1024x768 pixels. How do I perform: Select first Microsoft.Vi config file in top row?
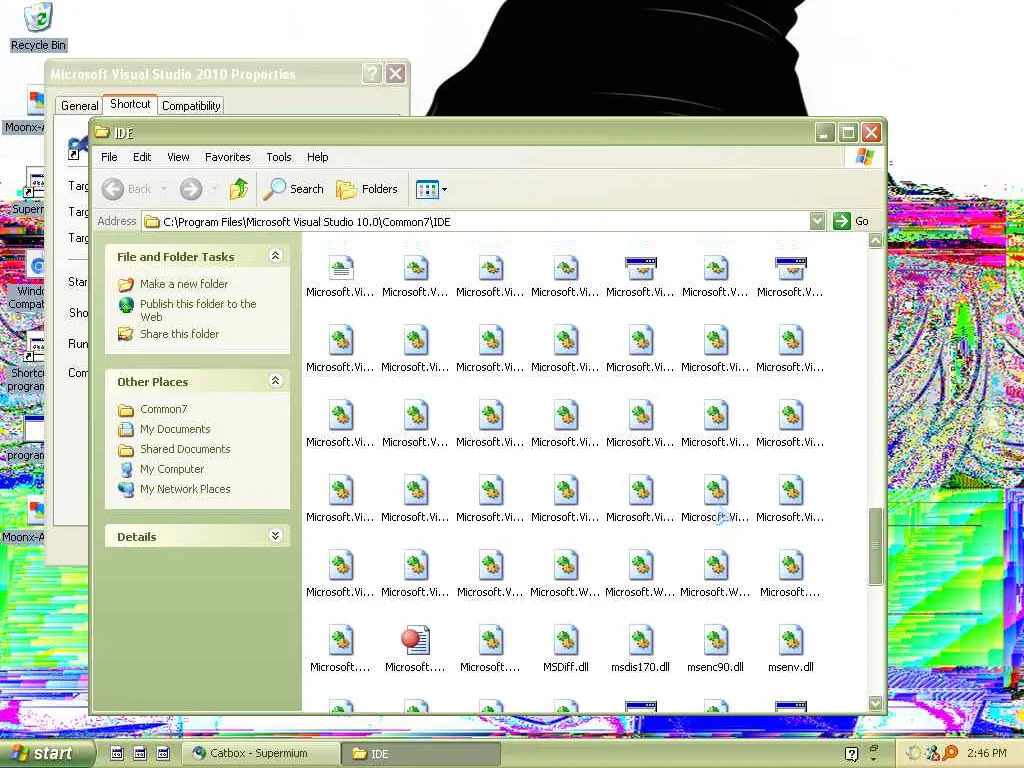[x=340, y=268]
